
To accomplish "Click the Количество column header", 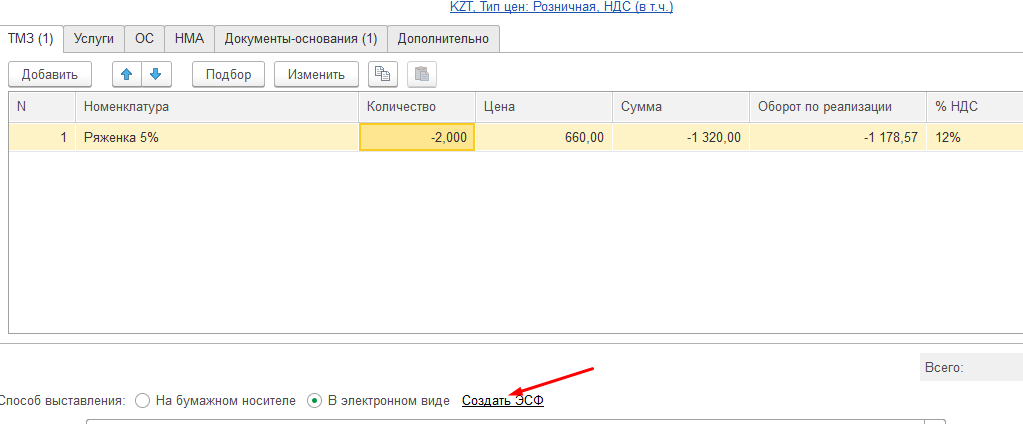I will point(417,107).
